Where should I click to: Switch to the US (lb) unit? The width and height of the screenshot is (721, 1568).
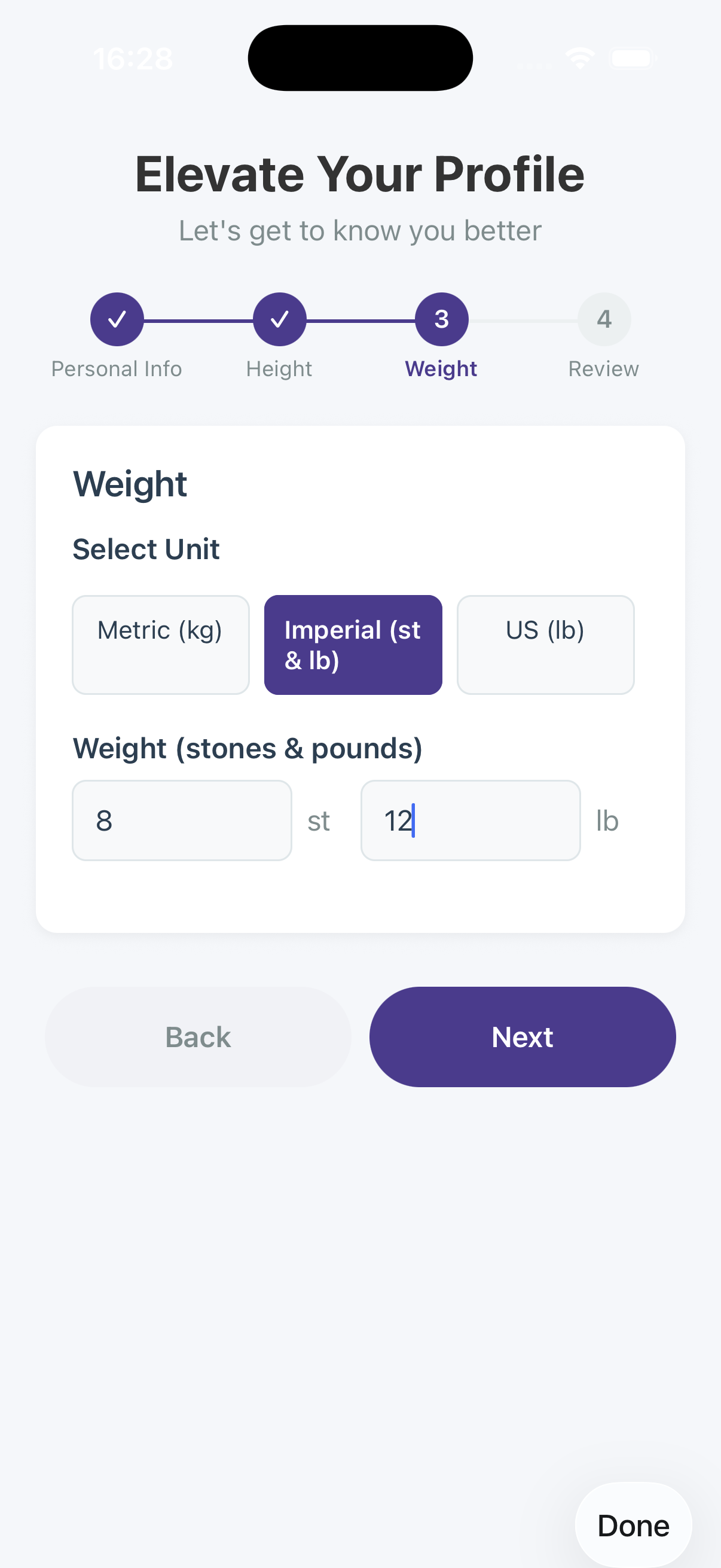pos(545,643)
